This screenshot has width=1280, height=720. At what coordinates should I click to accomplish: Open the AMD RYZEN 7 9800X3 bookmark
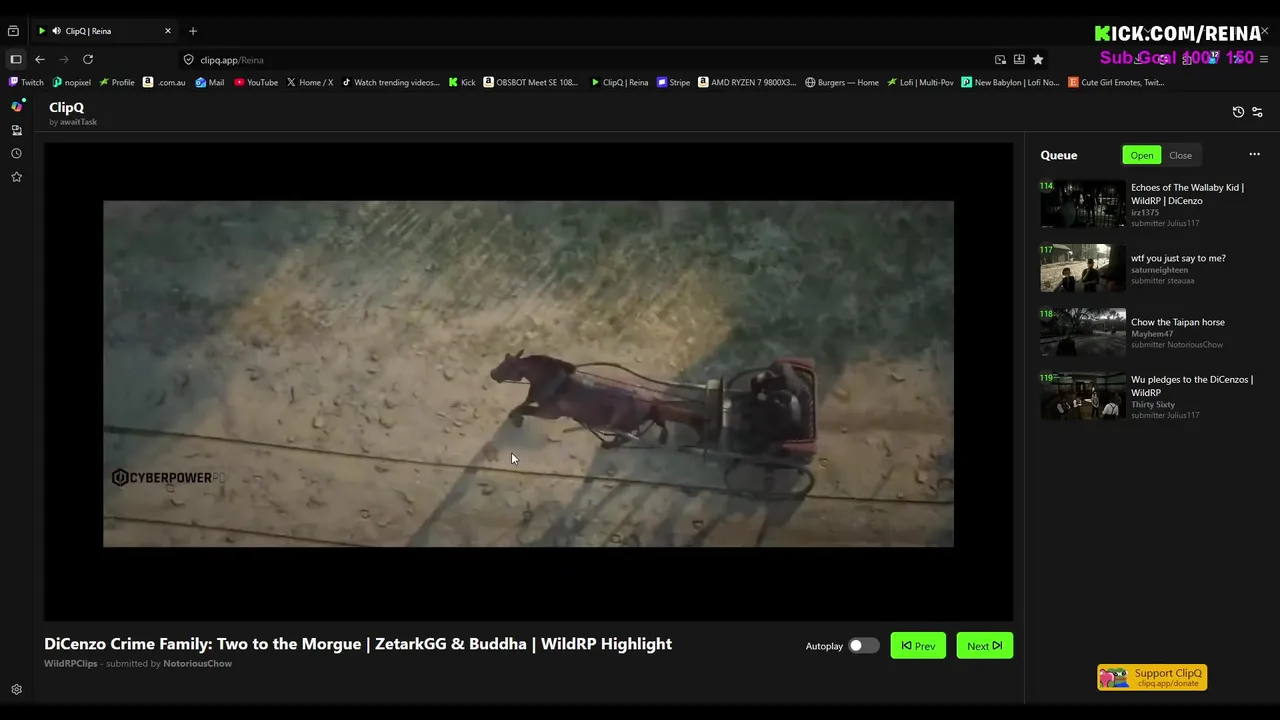[x=747, y=82]
